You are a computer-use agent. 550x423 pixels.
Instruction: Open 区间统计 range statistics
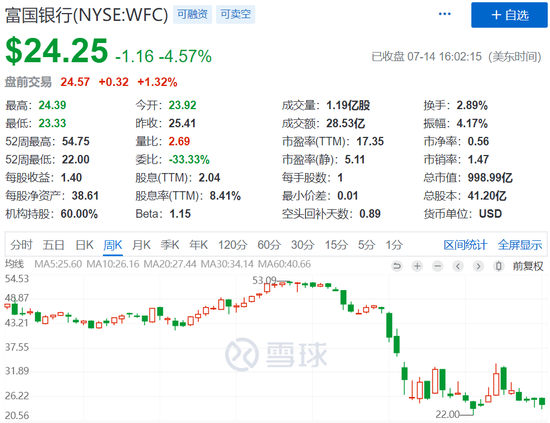point(465,245)
